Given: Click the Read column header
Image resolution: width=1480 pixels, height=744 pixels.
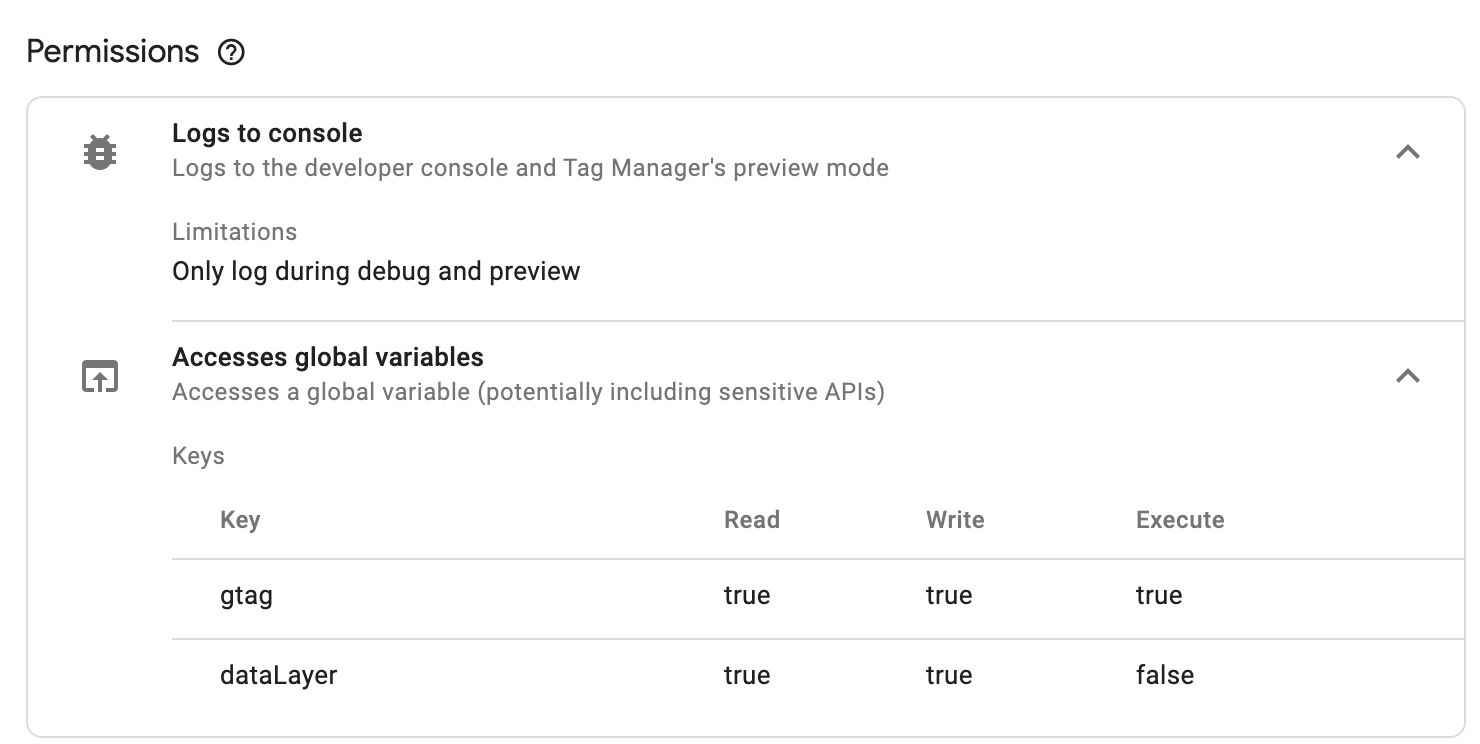Looking at the screenshot, I should click(752, 520).
